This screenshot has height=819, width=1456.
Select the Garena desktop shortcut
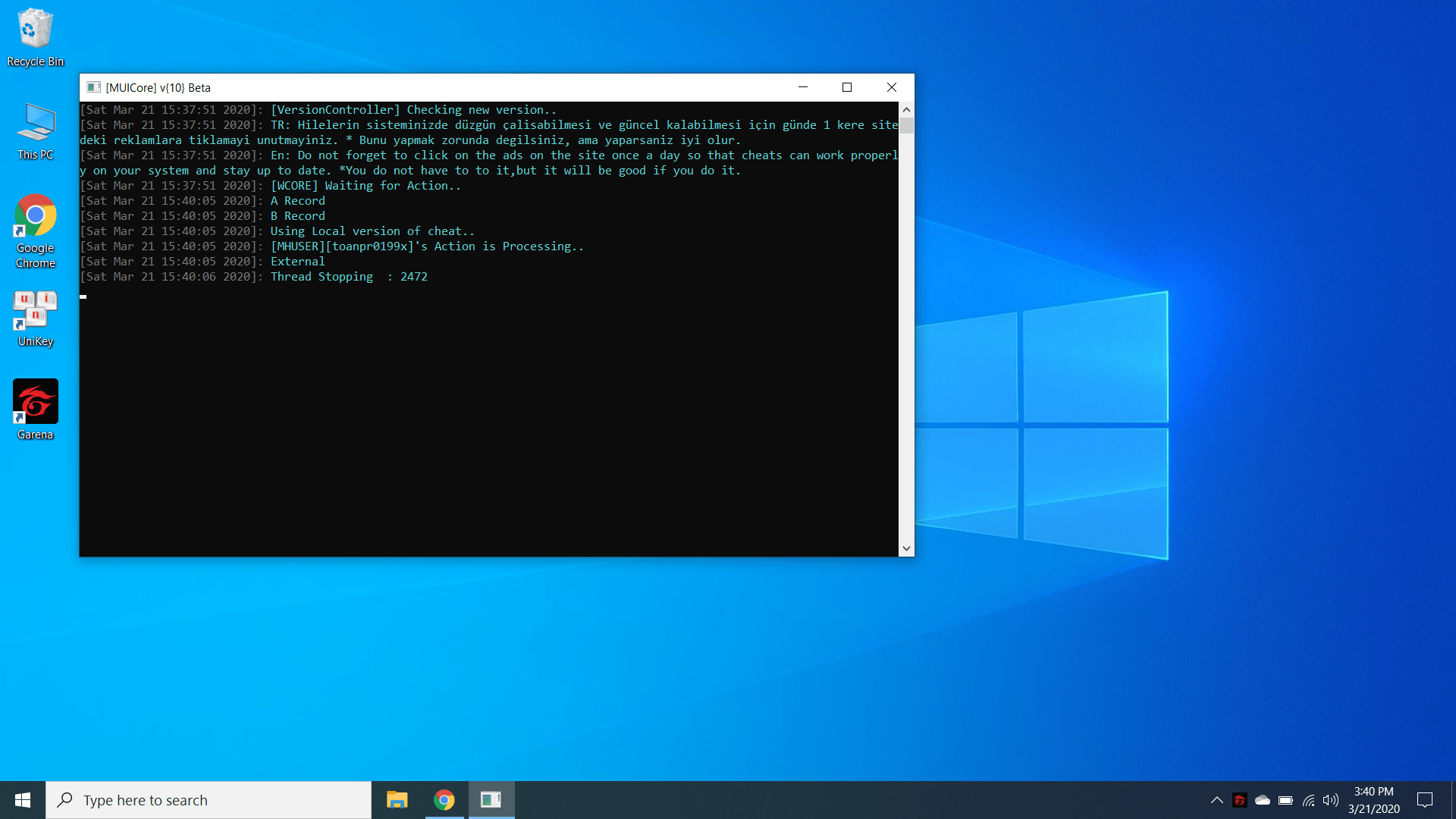(x=35, y=409)
